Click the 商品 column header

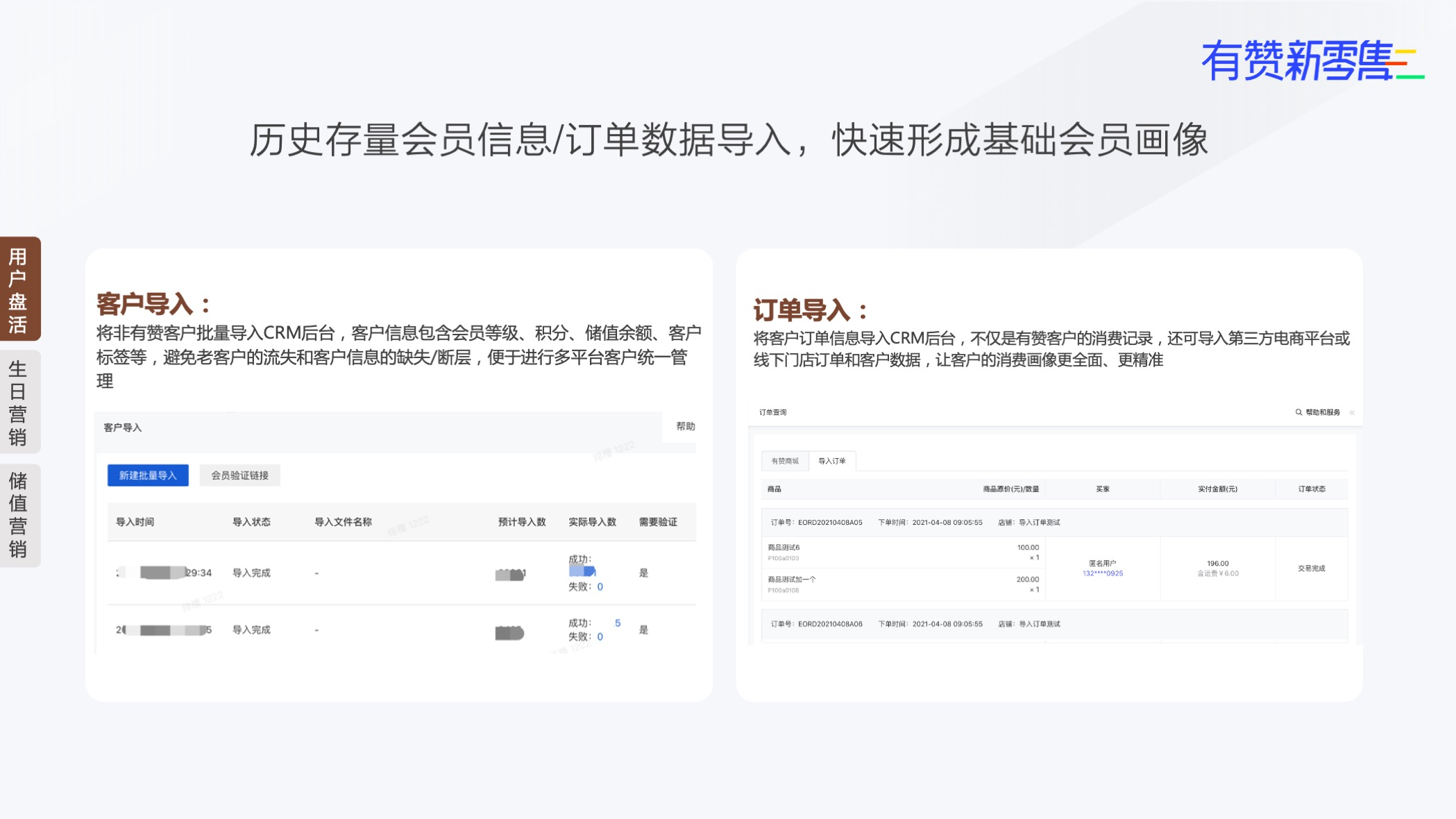[x=774, y=489]
